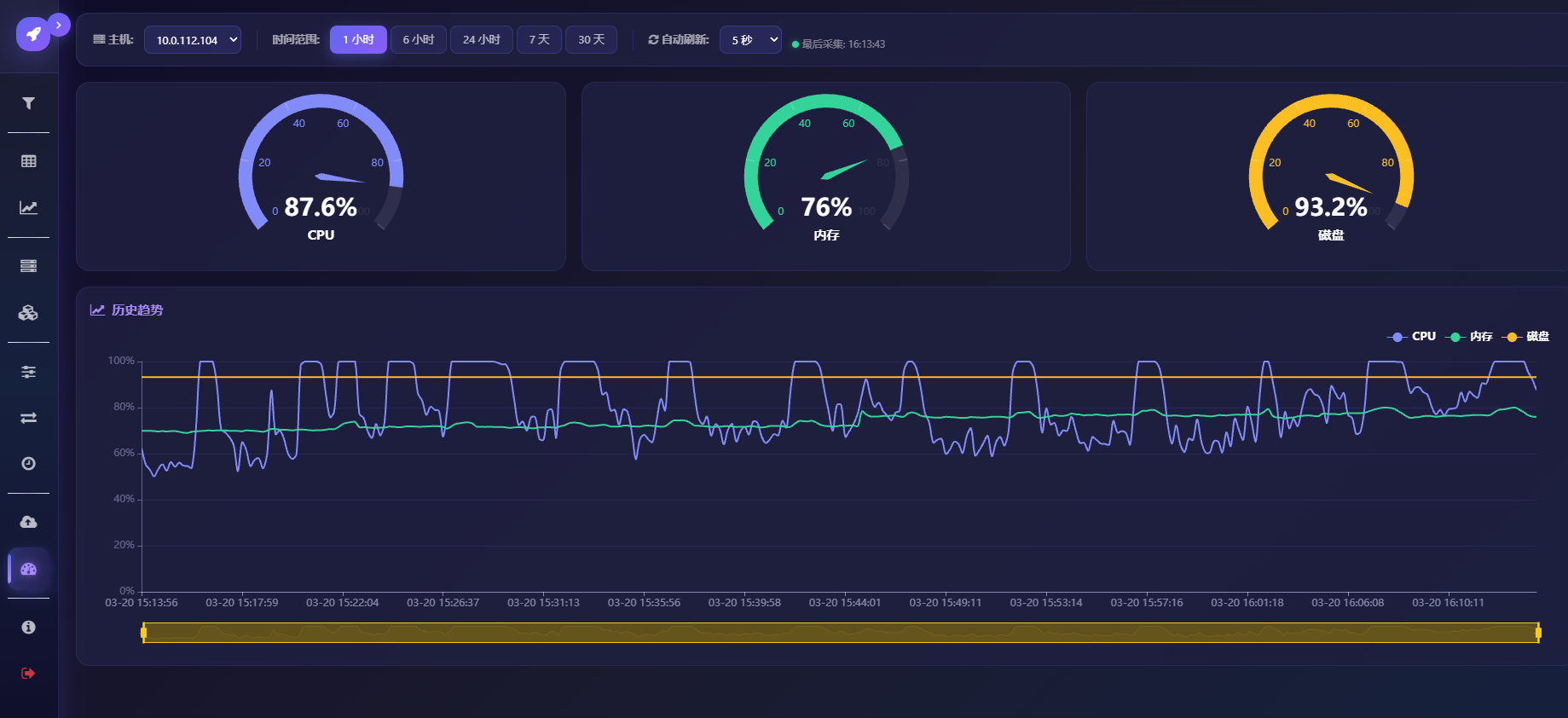Open the host dropdown showing 10.0.112.104
This screenshot has width=1568, height=718.
point(193,40)
